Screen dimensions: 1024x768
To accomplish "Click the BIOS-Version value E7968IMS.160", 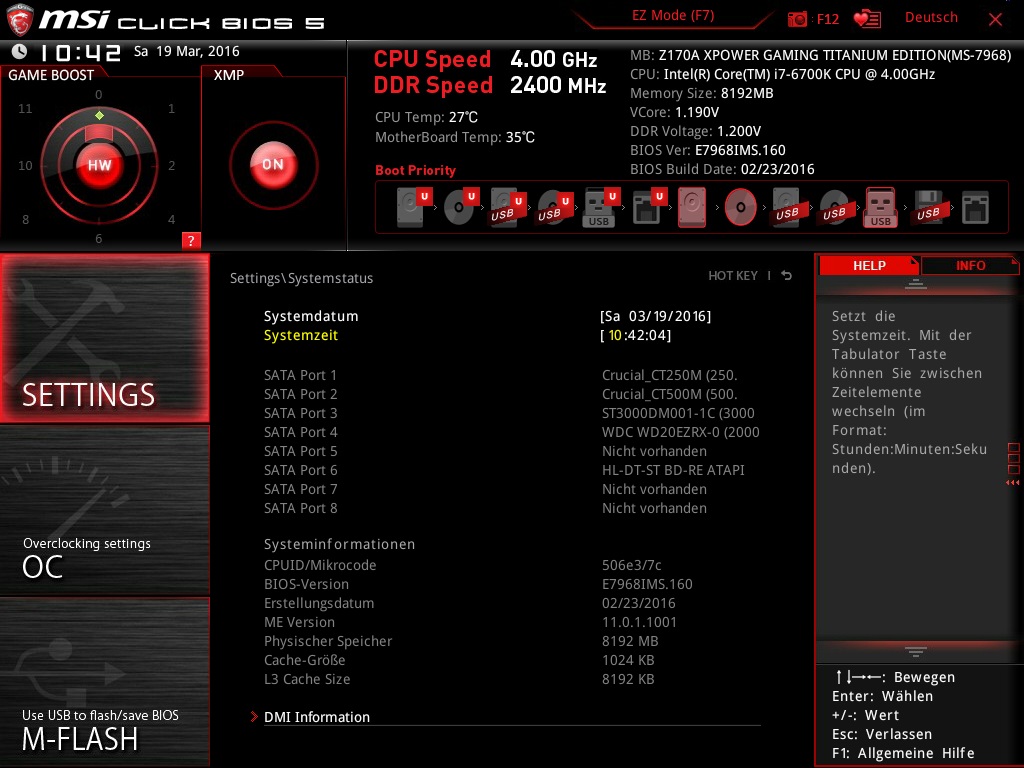I will click(x=647, y=584).
